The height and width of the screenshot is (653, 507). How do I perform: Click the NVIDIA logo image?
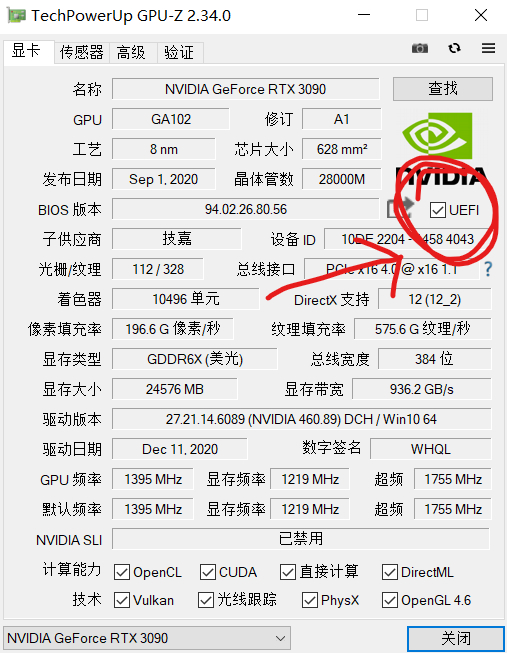point(442,149)
